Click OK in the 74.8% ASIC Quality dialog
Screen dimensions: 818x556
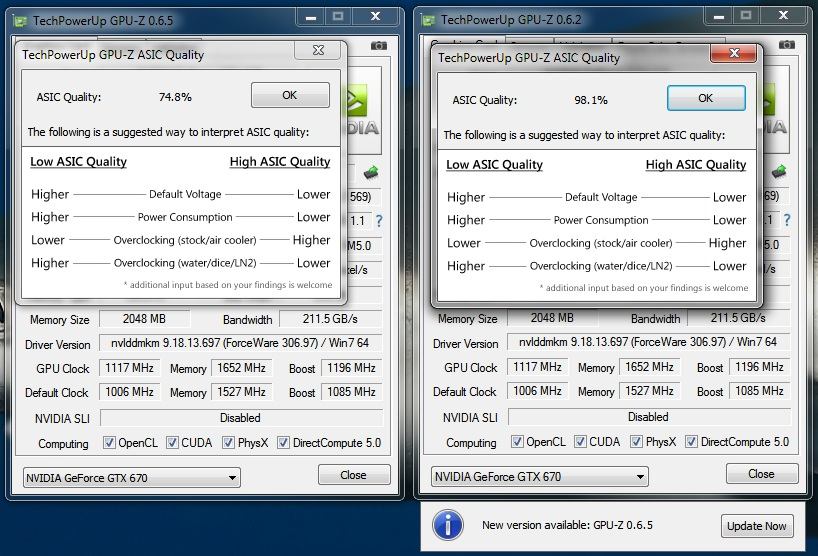(x=290, y=95)
